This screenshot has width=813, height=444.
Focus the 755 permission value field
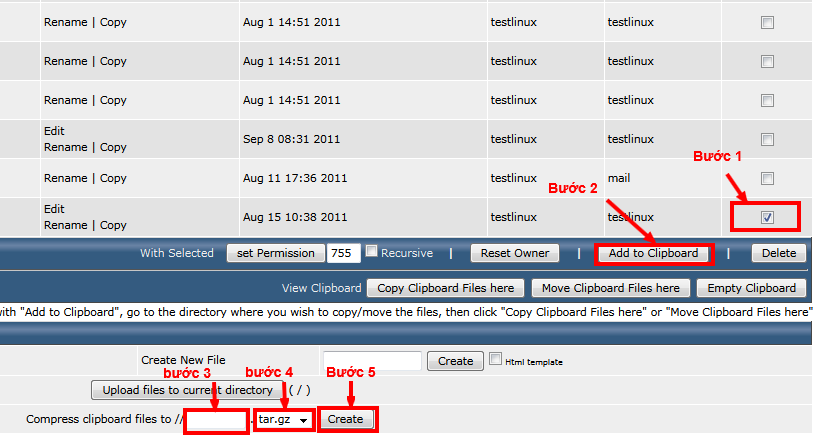(342, 253)
